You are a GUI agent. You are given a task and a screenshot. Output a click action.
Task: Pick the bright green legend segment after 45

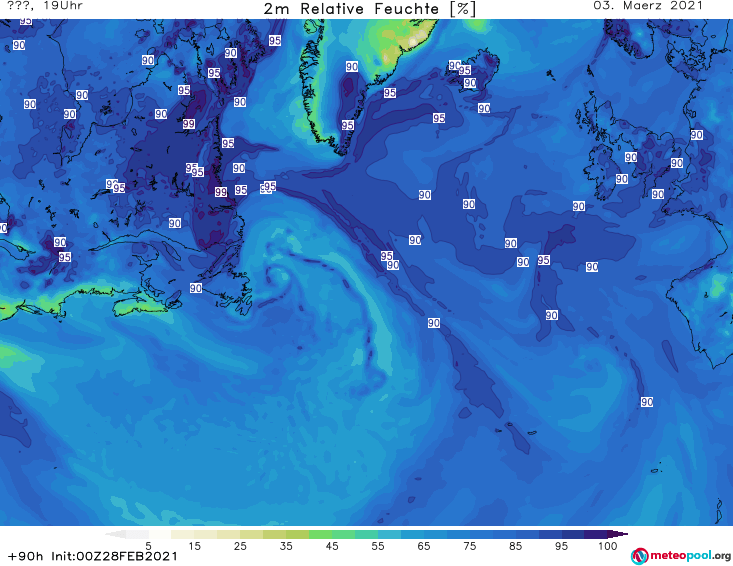tap(343, 534)
